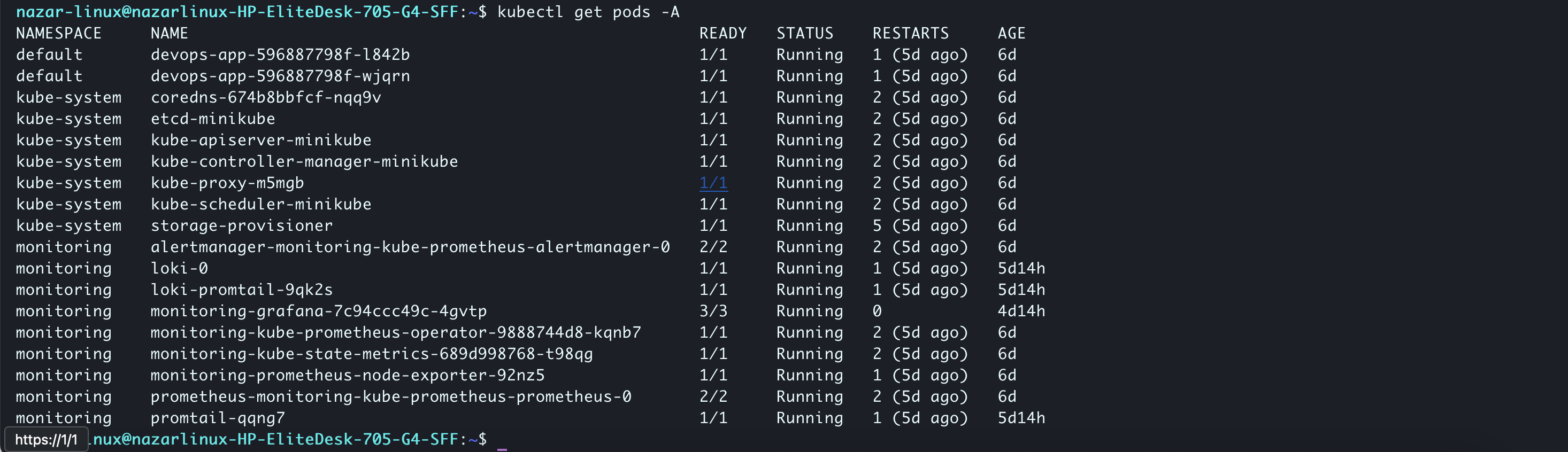Image resolution: width=1568 pixels, height=452 pixels.
Task: Click the kube-apiserver-minikube pod name
Action: point(260,140)
